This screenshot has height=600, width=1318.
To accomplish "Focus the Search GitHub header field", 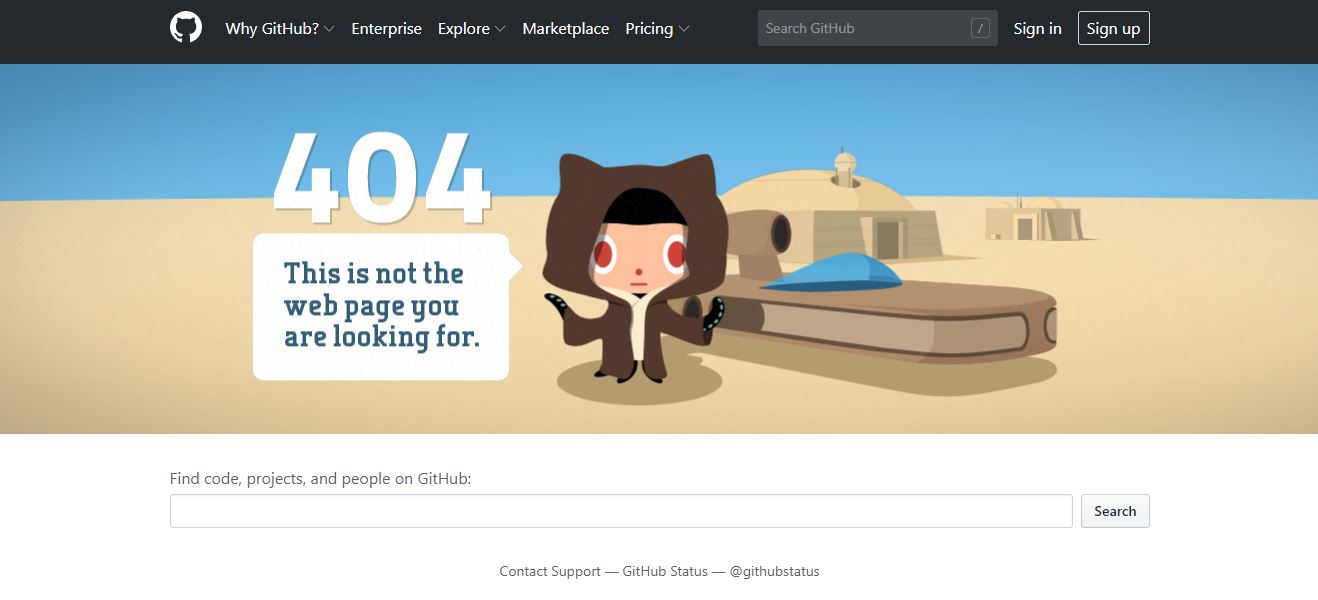I will tap(878, 28).
